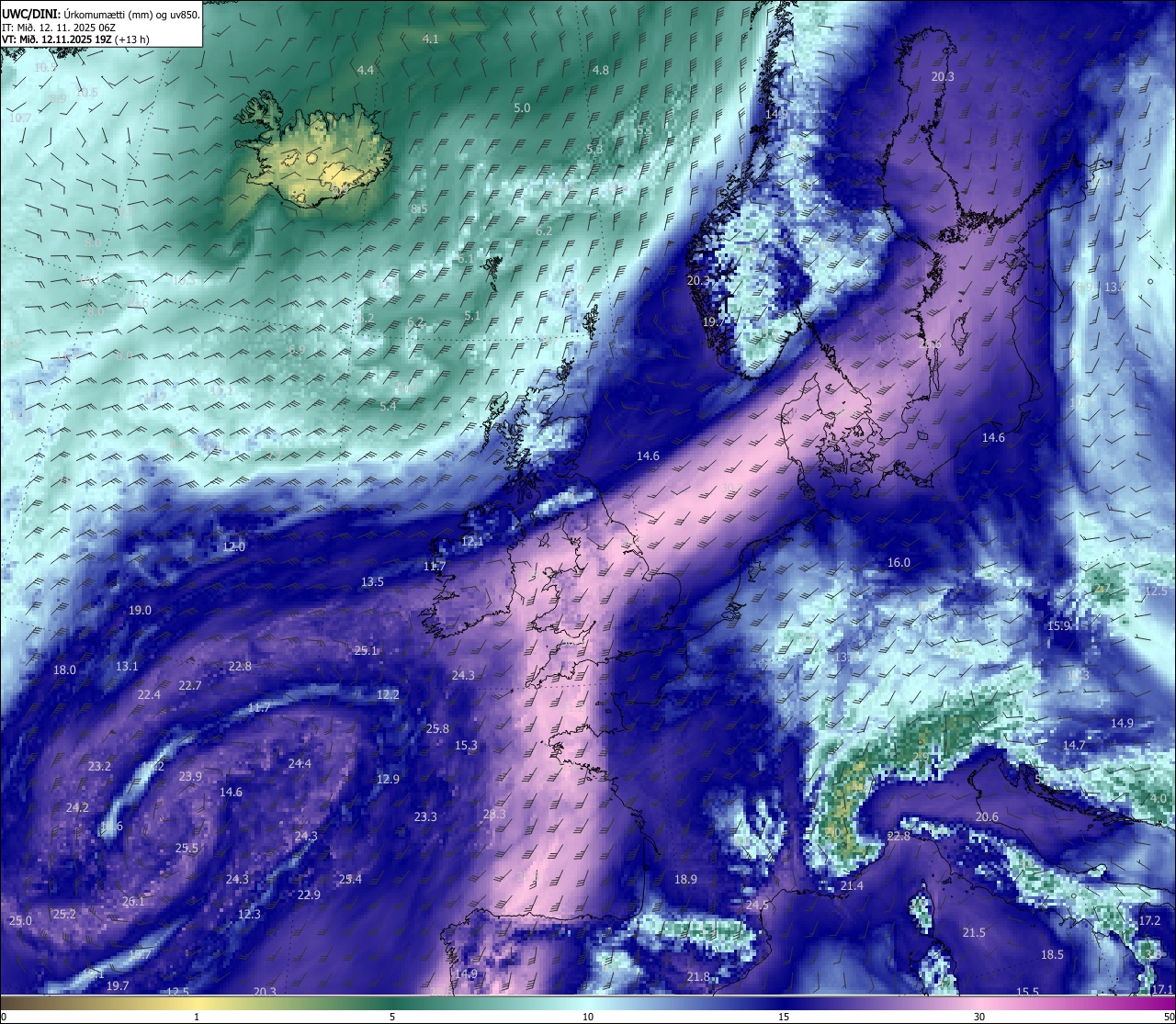The width and height of the screenshot is (1176, 1024).
Task: Click the 22.7 value label
Action: [190, 685]
